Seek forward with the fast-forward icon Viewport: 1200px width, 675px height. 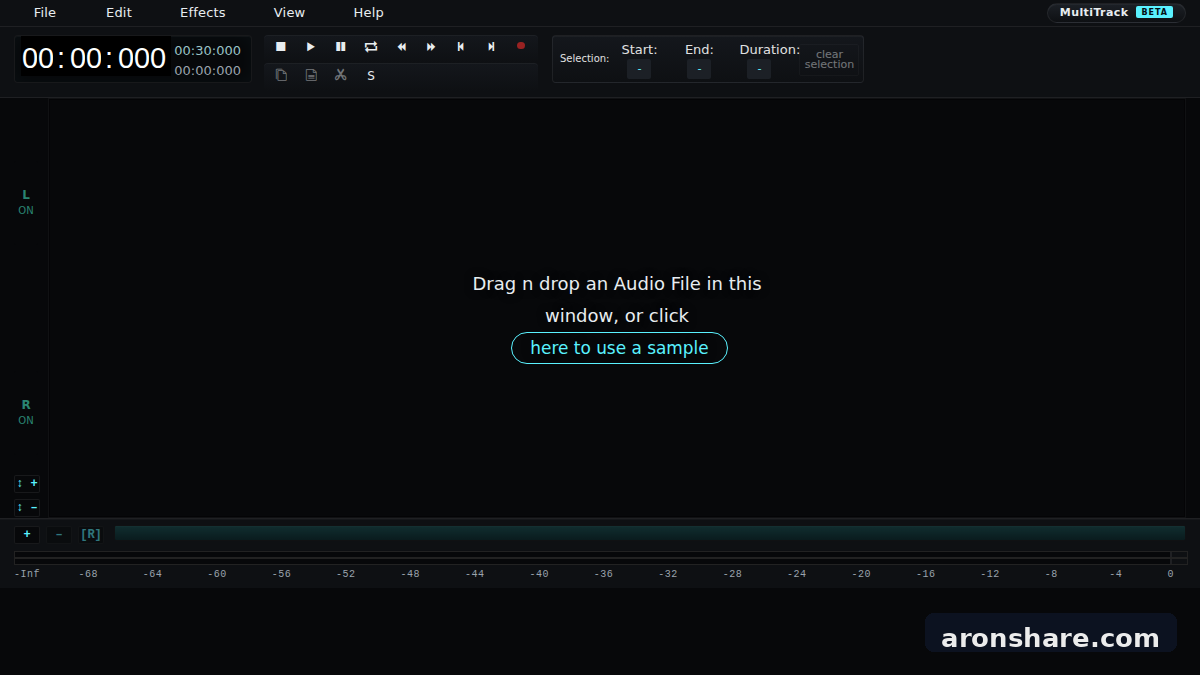click(x=431, y=47)
